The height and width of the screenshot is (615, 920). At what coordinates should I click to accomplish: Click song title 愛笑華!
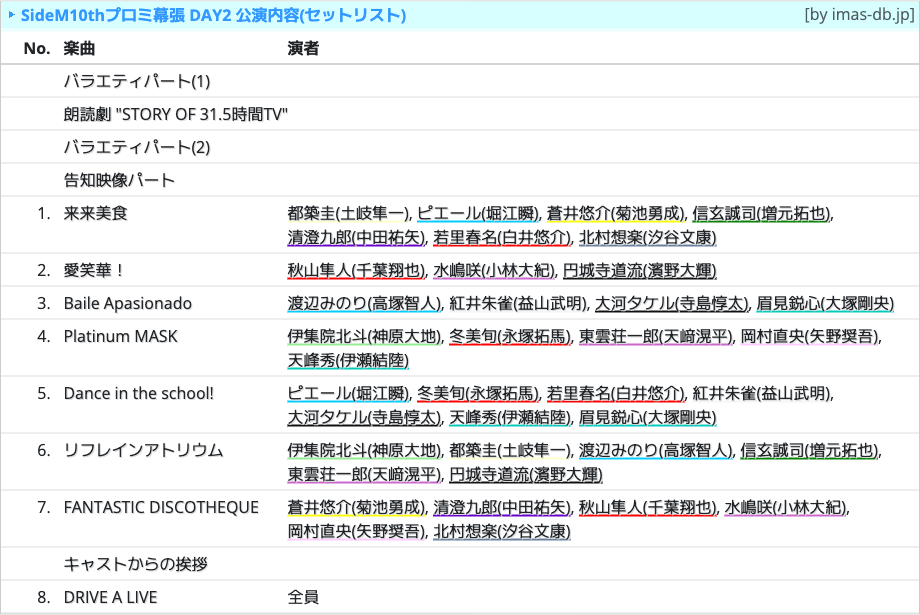coord(94,270)
